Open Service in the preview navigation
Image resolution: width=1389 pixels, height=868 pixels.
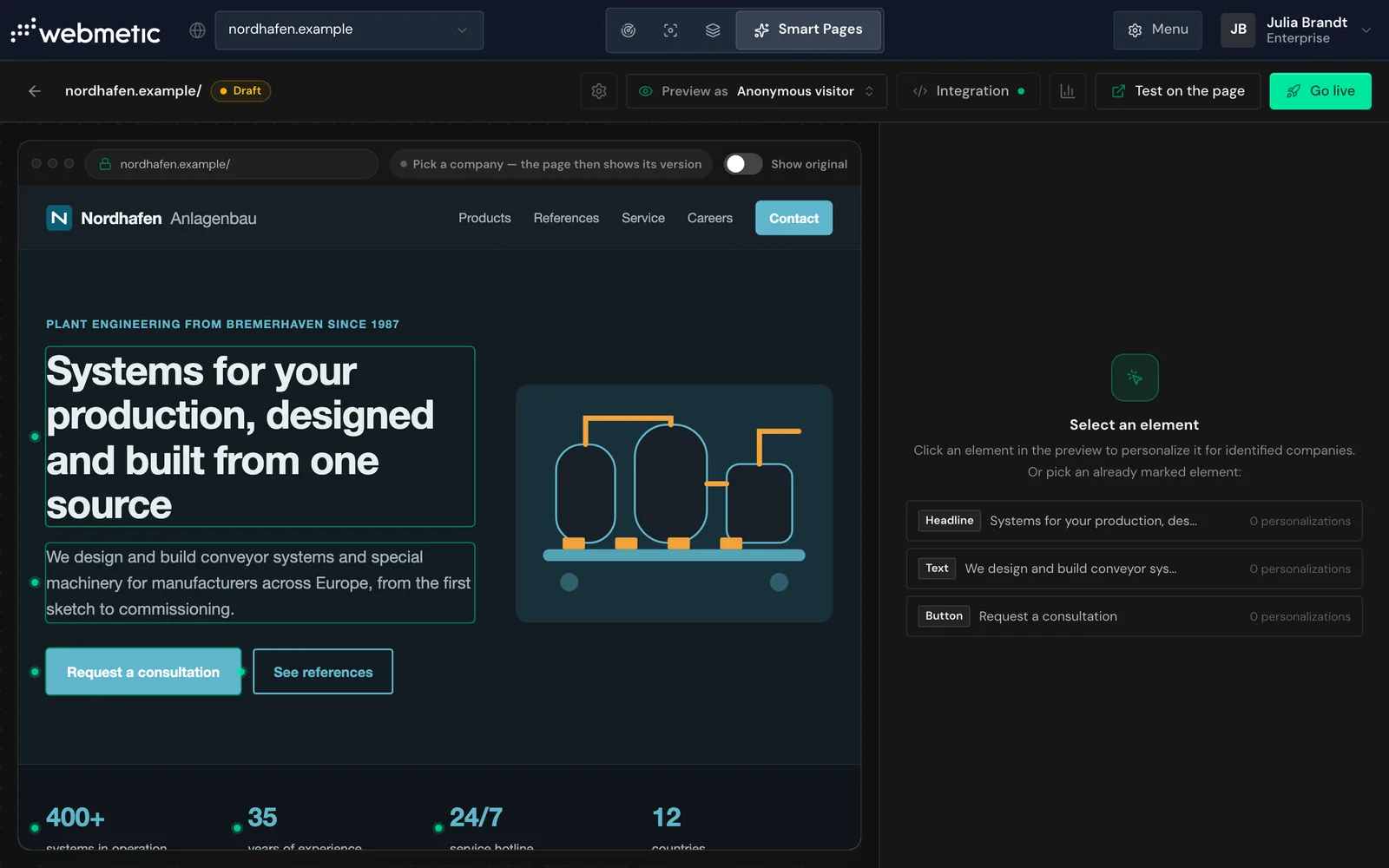click(643, 218)
